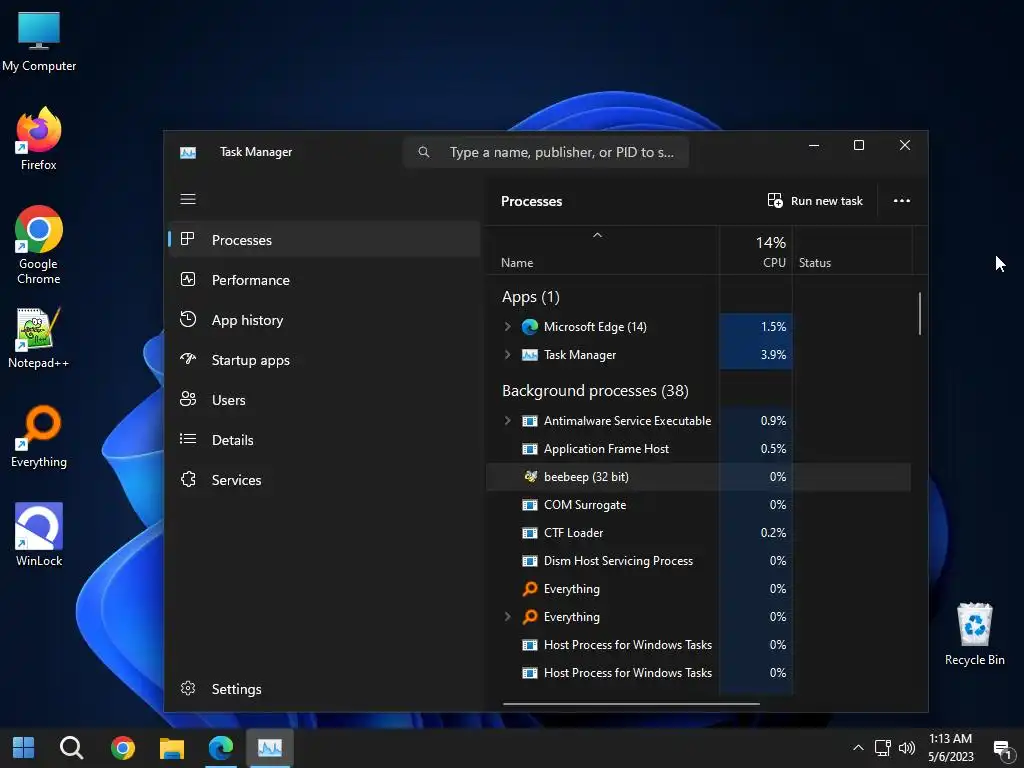This screenshot has width=1024, height=768.
Task: Expand the Task Manager process row
Action: tap(507, 355)
